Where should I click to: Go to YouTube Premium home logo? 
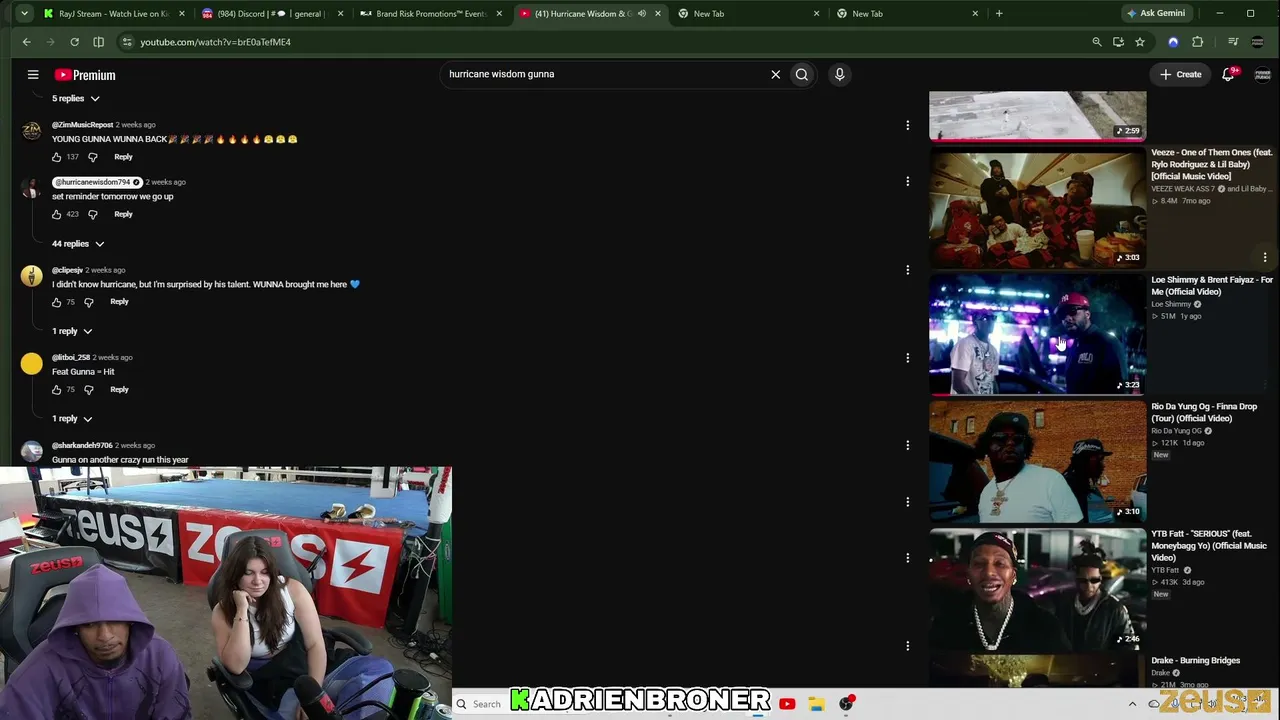85,75
